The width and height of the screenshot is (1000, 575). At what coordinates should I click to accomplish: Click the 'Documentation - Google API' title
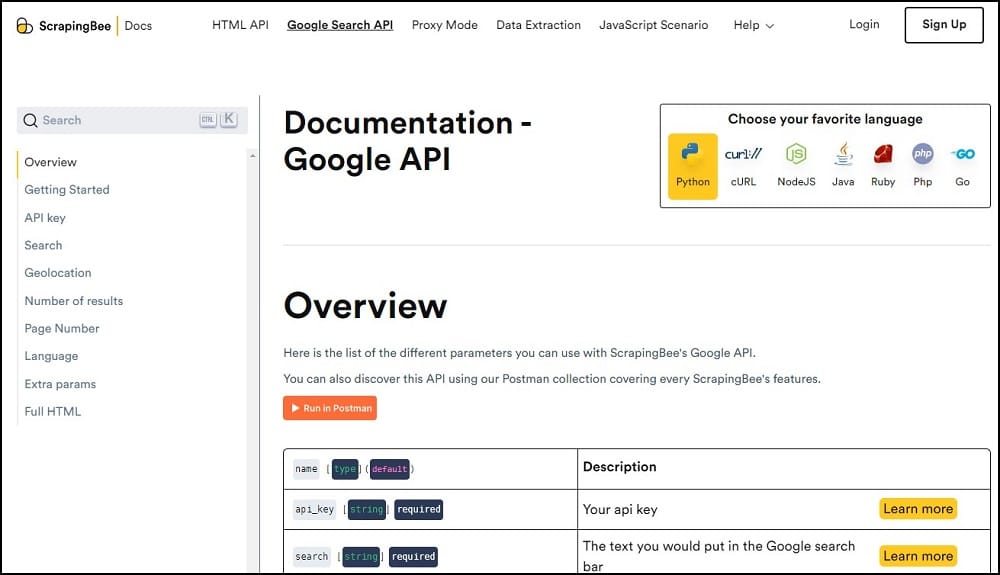coord(408,141)
